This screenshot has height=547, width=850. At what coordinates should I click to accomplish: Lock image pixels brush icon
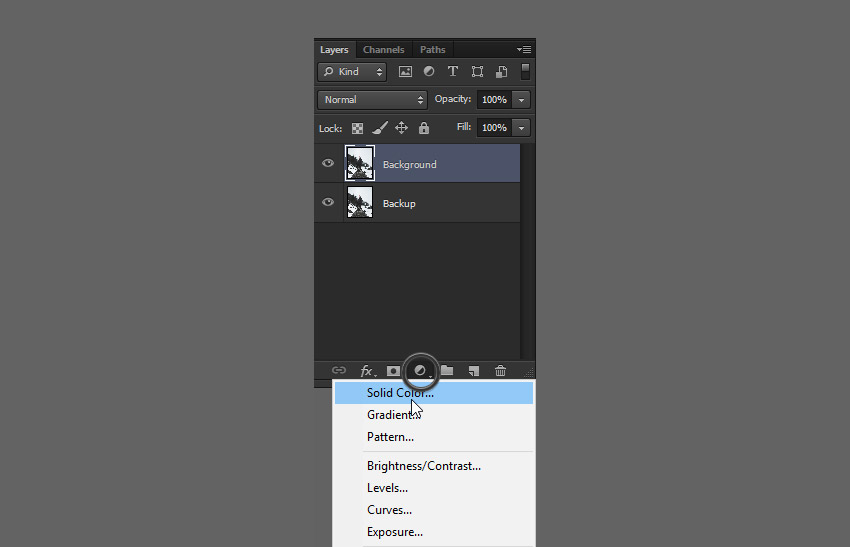(379, 128)
